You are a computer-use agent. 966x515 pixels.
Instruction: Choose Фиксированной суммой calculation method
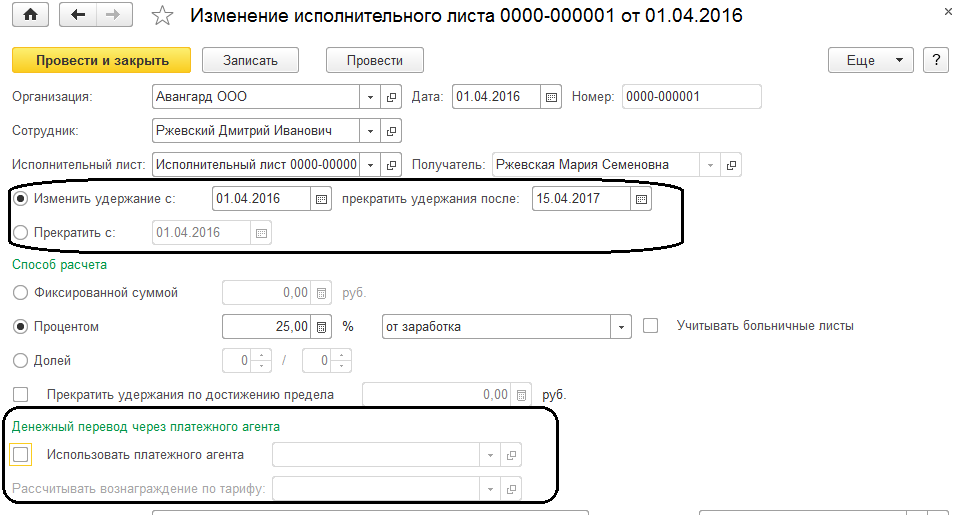point(20,293)
